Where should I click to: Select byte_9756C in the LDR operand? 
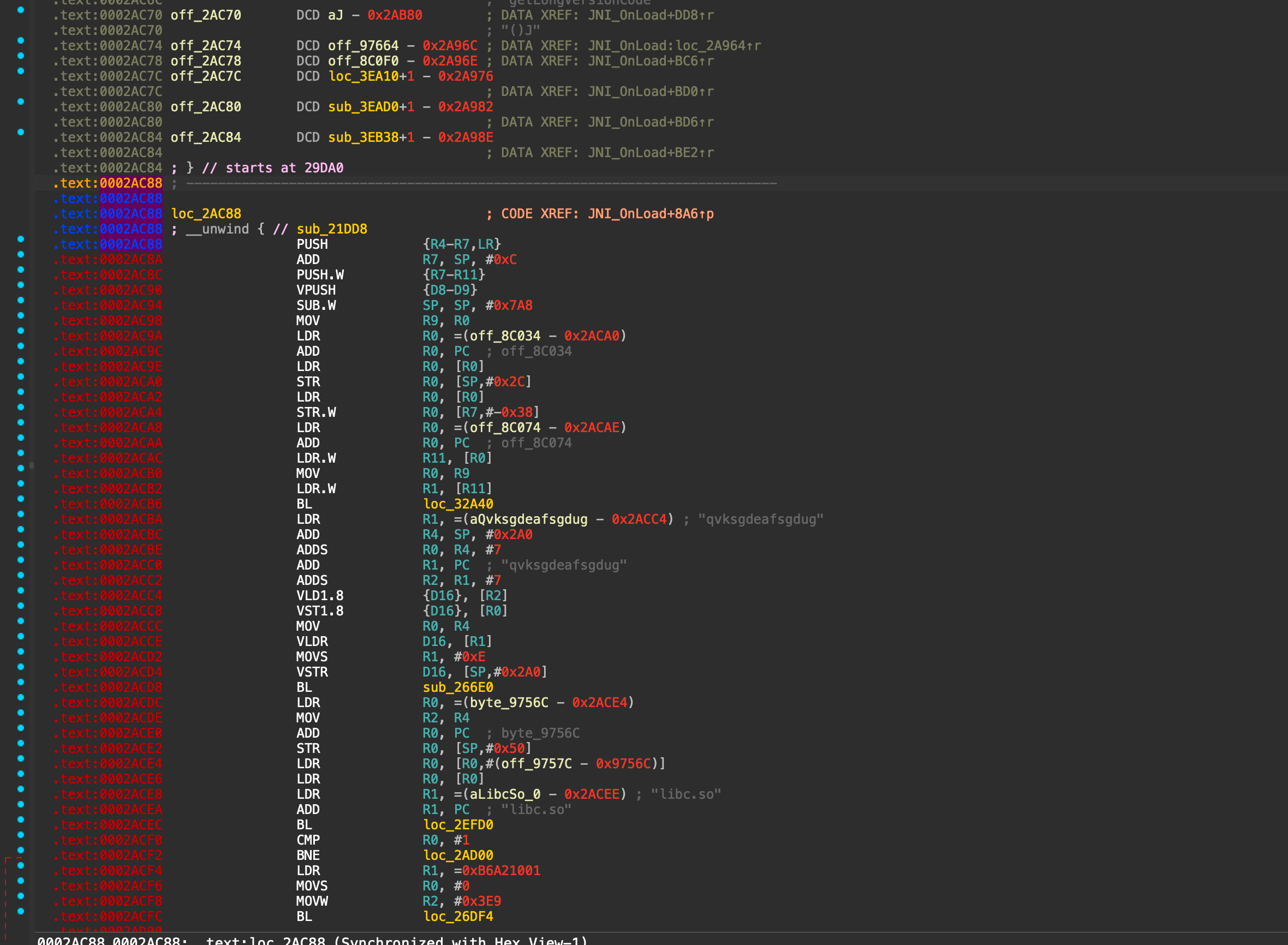pyautogui.click(x=509, y=702)
